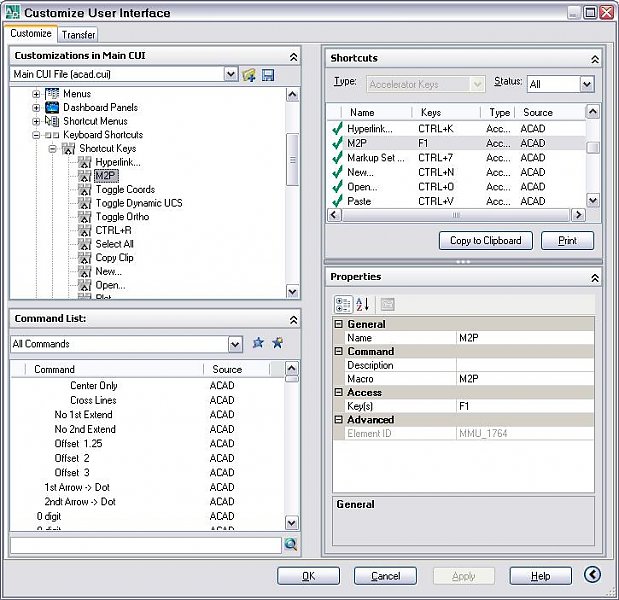Screen dimensions: 619x600
Task: Sort commands by Command column header
Action: pyautogui.click(x=114, y=369)
